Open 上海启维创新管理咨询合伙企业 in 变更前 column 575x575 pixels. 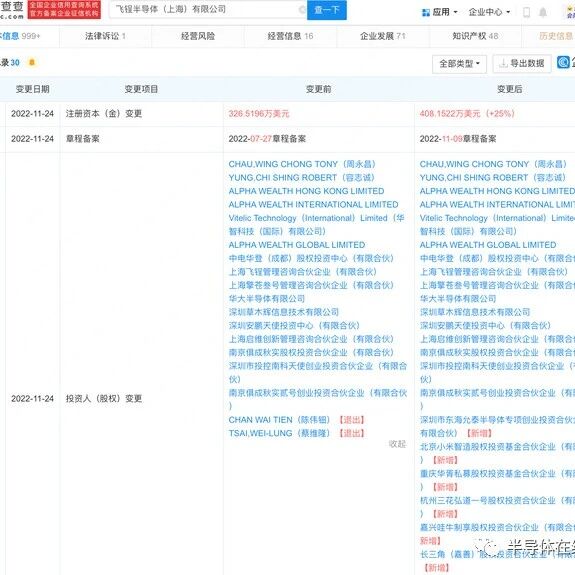[x=311, y=339]
